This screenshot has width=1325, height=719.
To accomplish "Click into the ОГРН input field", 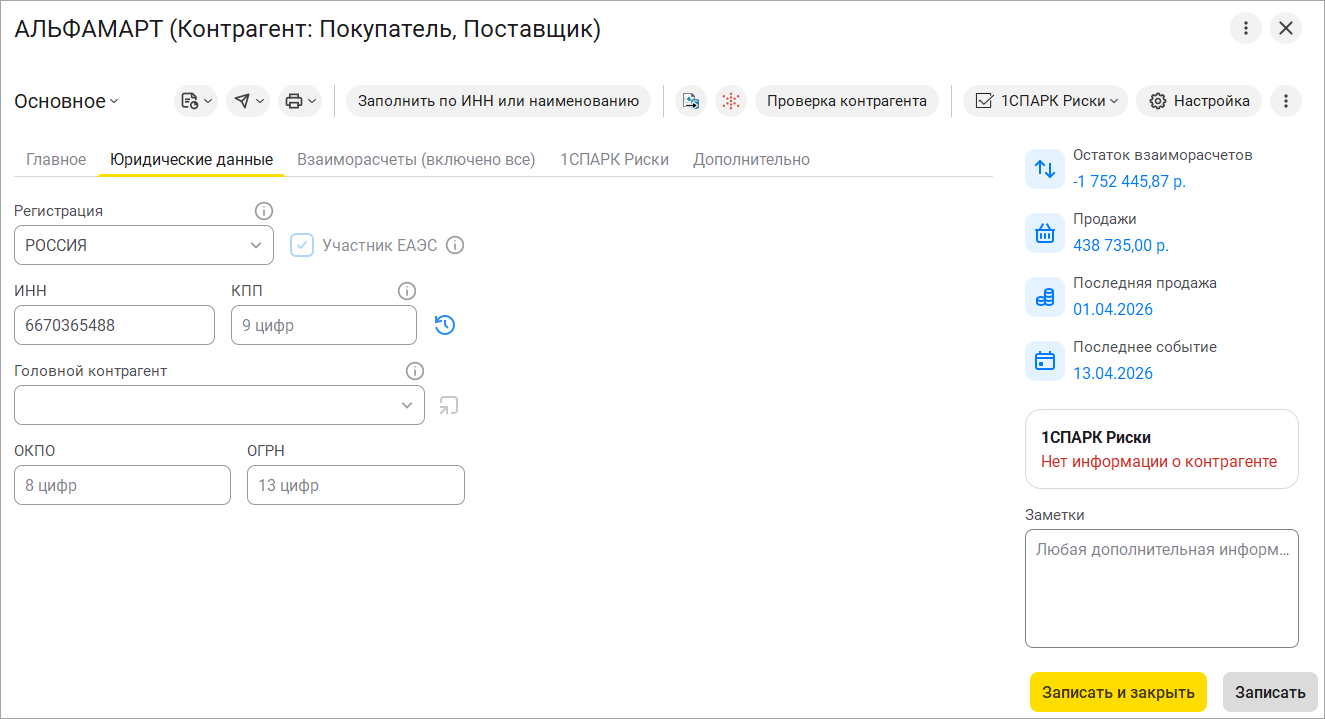I will 355,485.
